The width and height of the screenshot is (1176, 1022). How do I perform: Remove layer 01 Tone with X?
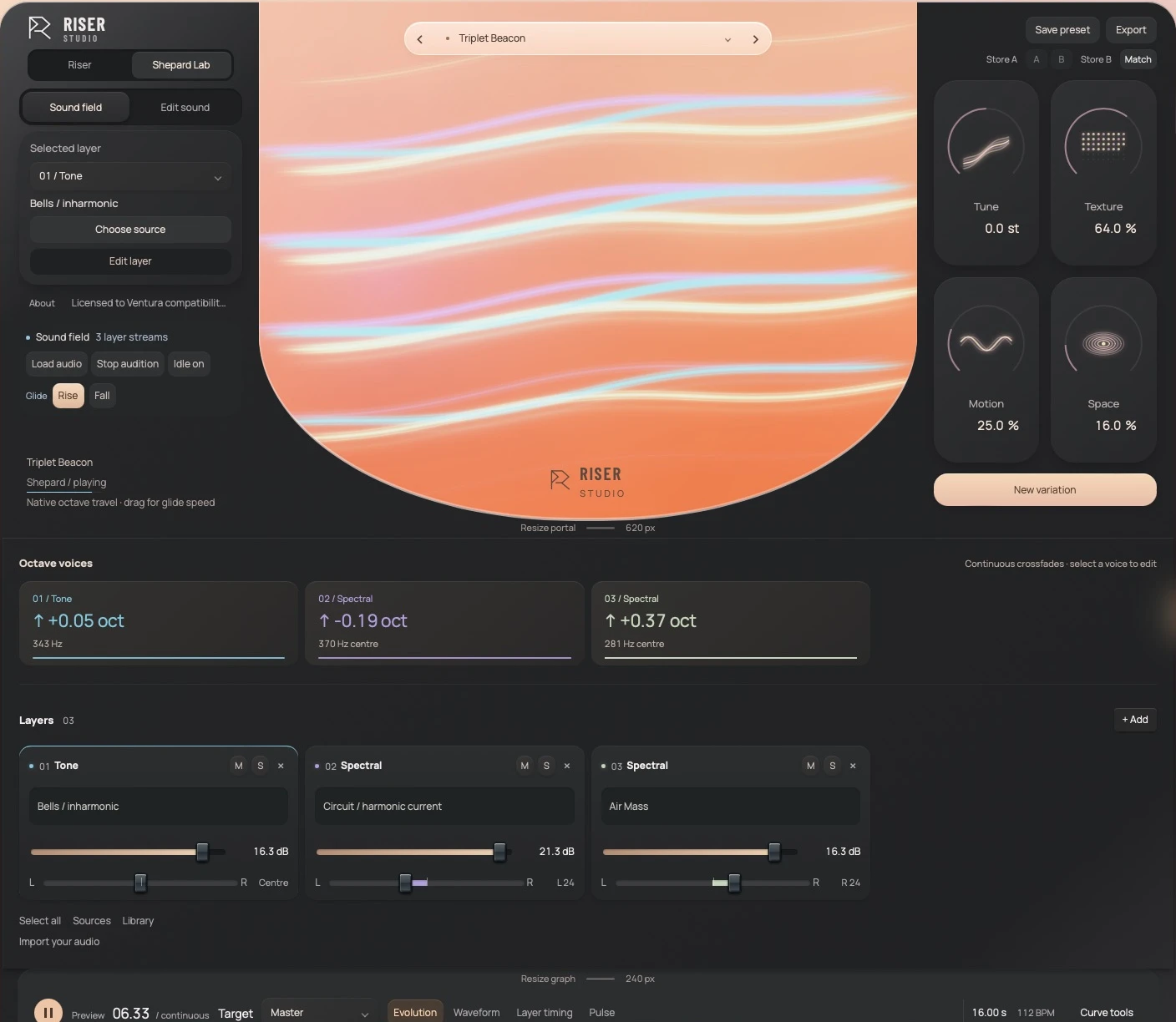click(281, 766)
